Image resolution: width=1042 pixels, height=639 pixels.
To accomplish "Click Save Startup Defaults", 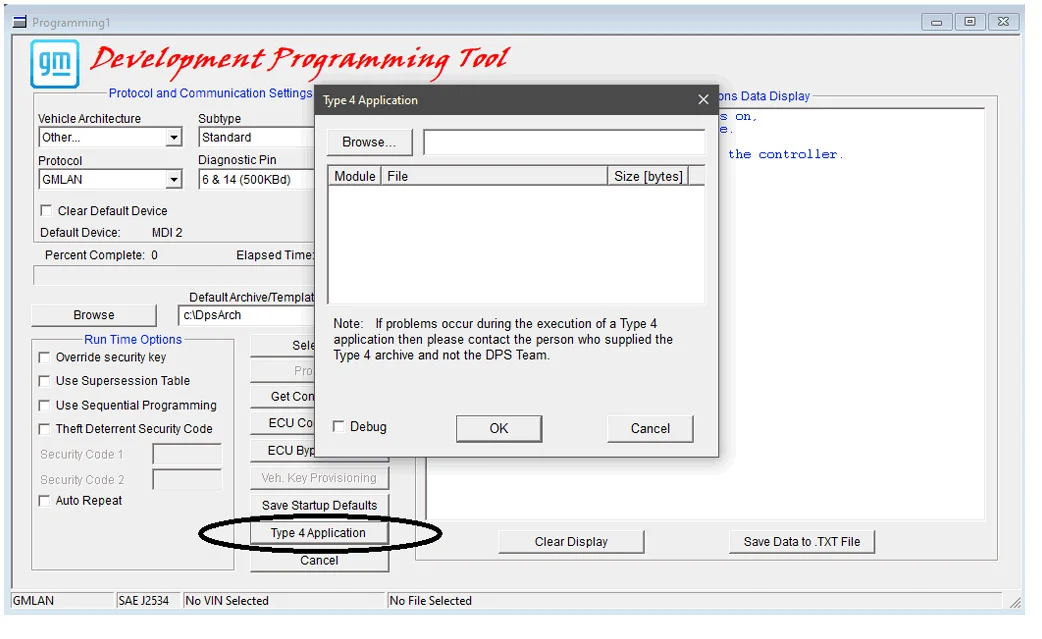I will point(319,505).
